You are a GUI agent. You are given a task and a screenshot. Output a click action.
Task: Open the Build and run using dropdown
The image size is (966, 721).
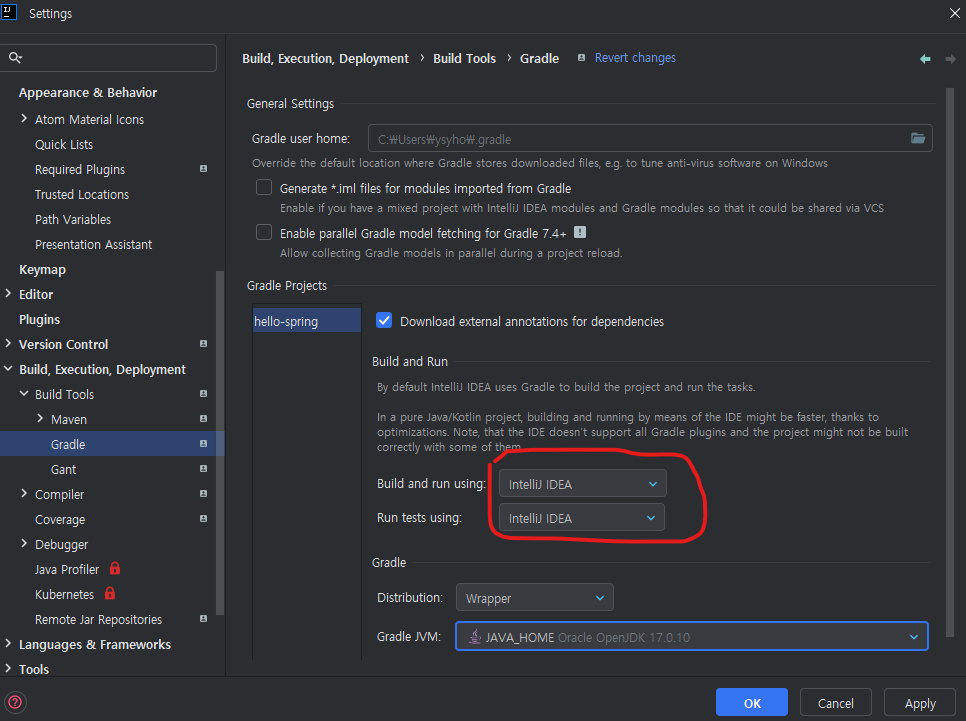(582, 484)
